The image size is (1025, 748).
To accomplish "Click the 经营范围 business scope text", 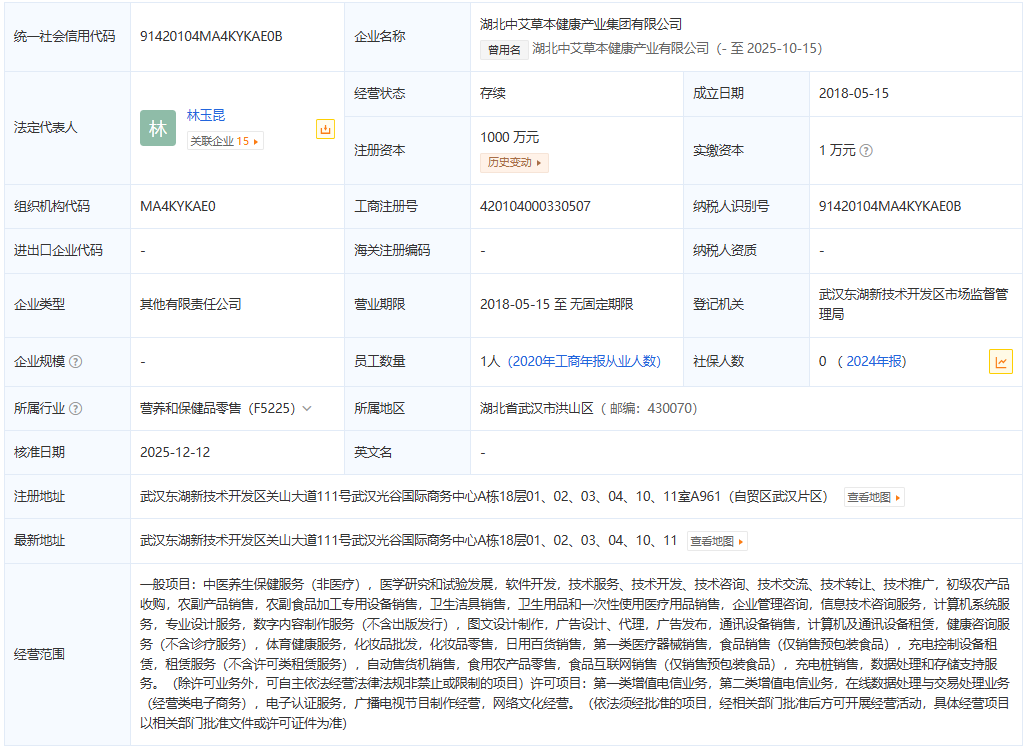I will [x=575, y=654].
